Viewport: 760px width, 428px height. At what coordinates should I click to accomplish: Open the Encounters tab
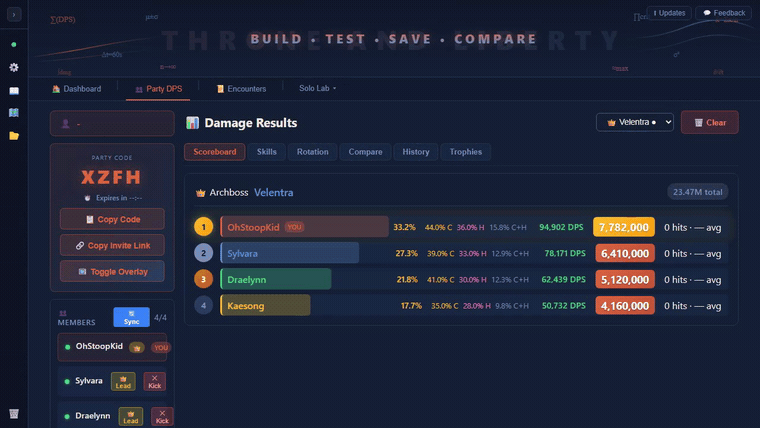241,89
